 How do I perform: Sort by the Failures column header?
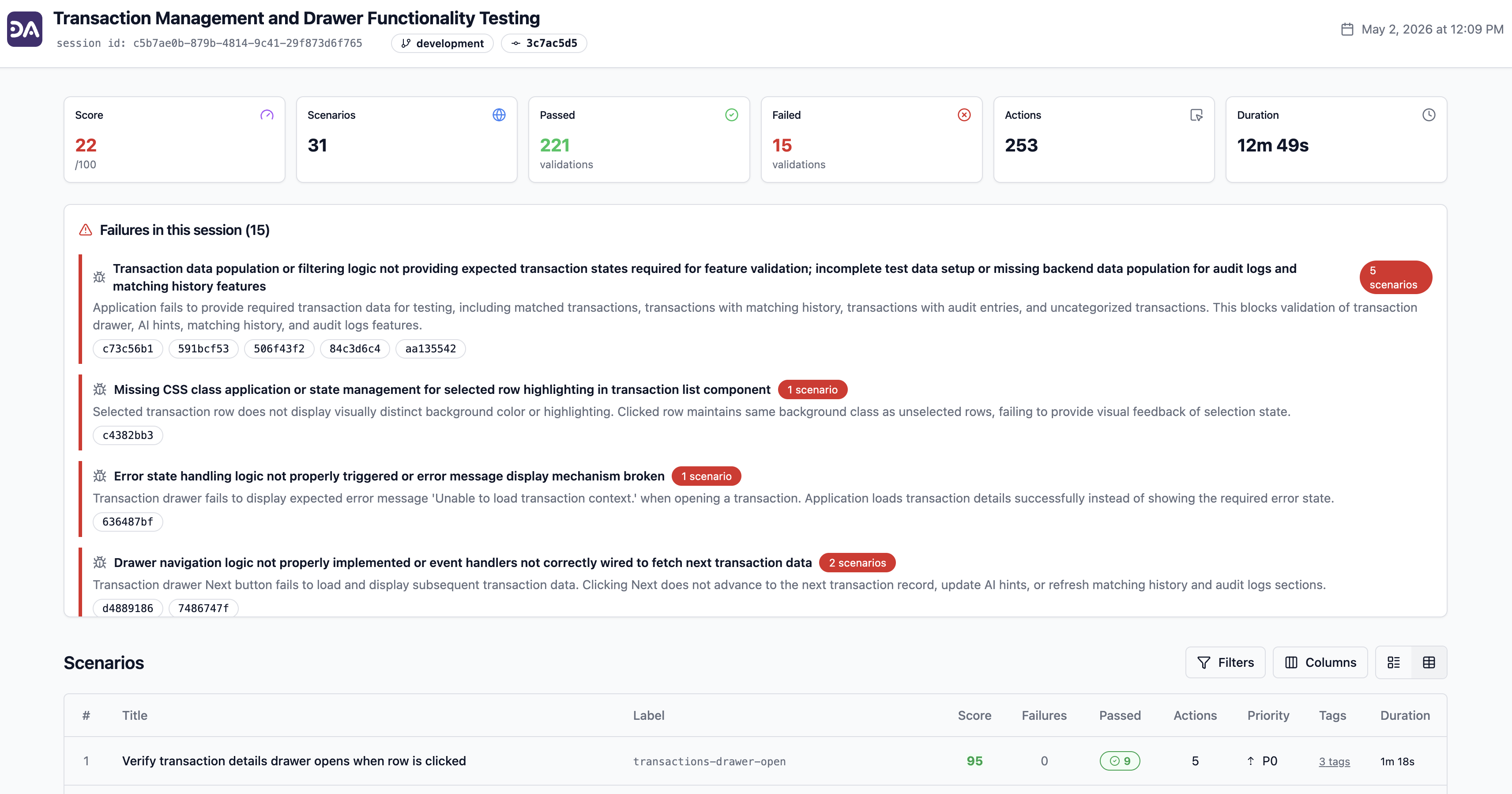tap(1044, 715)
